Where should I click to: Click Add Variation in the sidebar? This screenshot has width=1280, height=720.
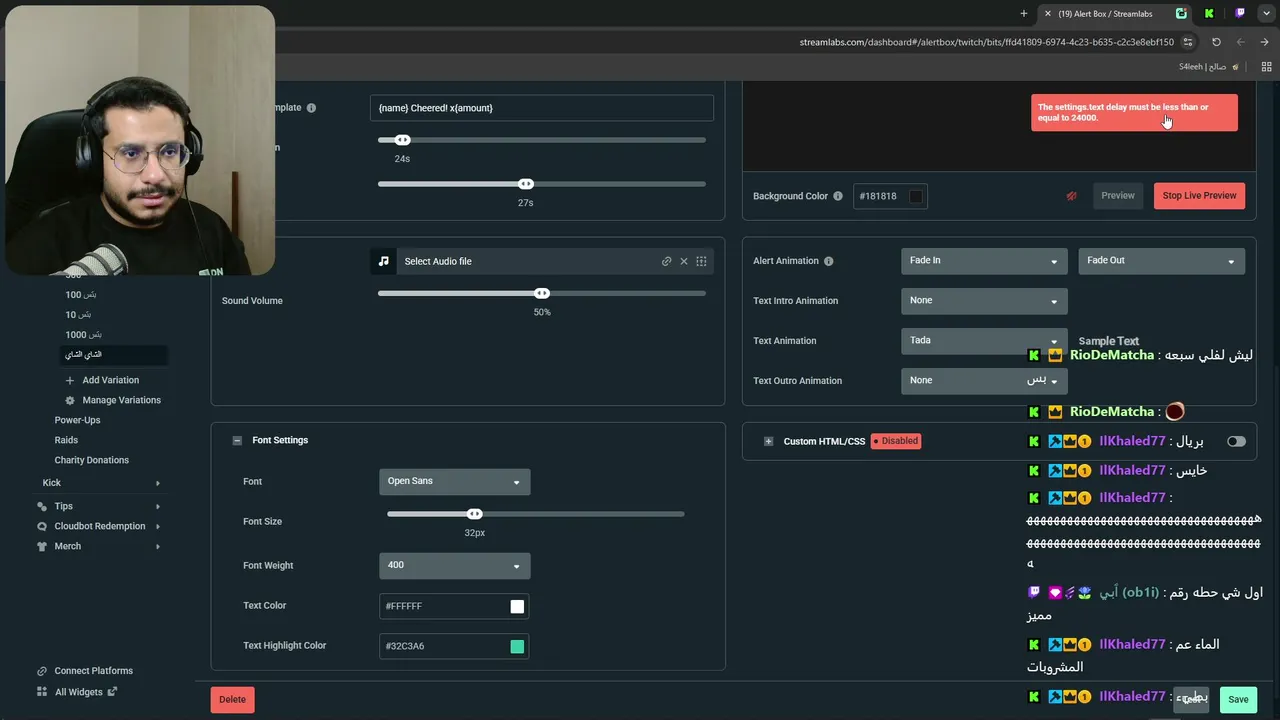point(111,380)
